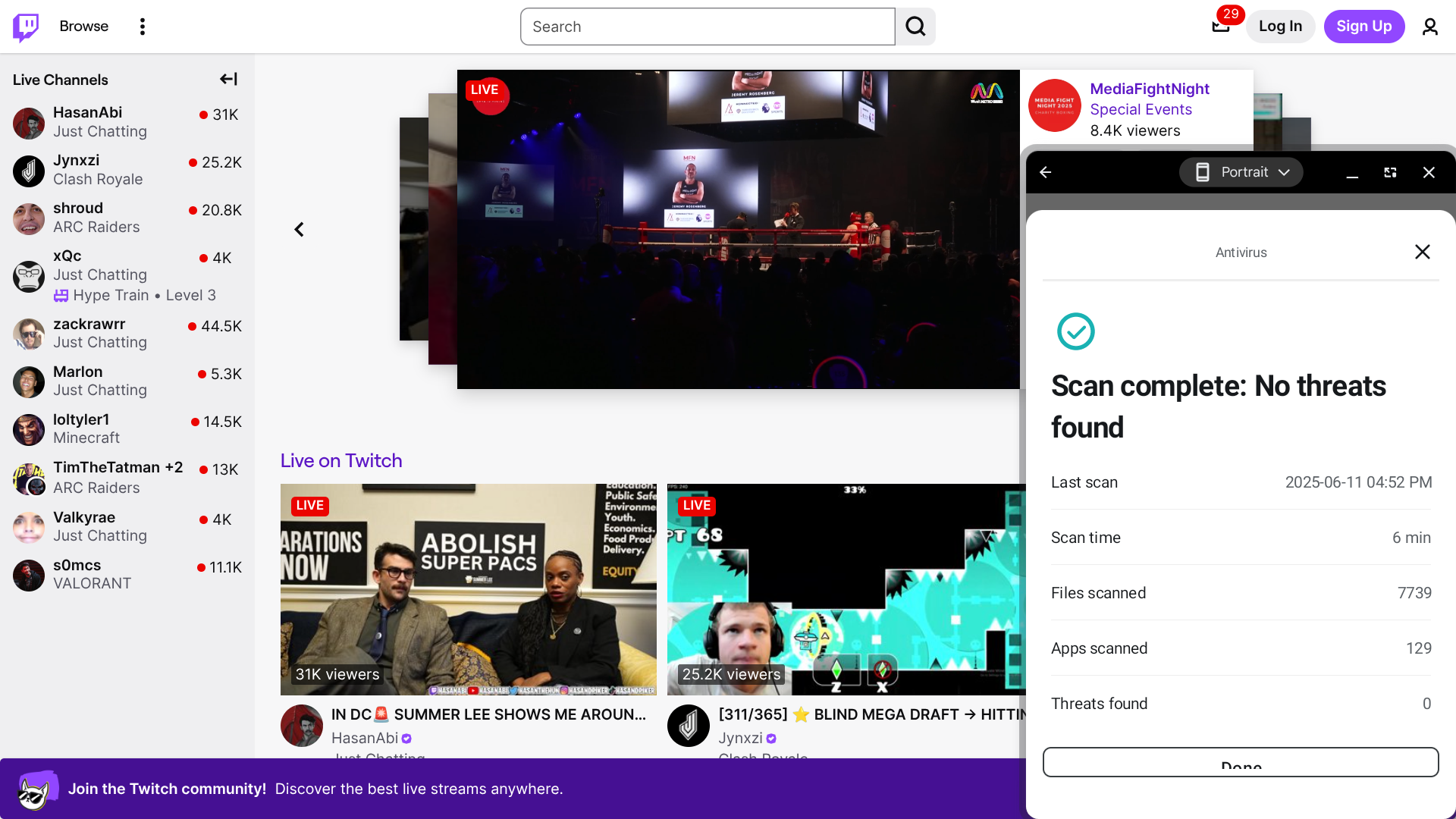Open the MediaFightNight channel link
The width and height of the screenshot is (1456, 819).
click(x=1150, y=89)
